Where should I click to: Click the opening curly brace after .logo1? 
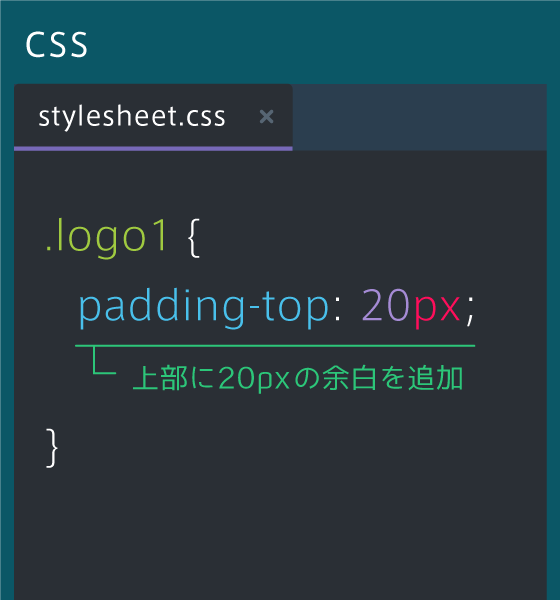pyautogui.click(x=194, y=238)
